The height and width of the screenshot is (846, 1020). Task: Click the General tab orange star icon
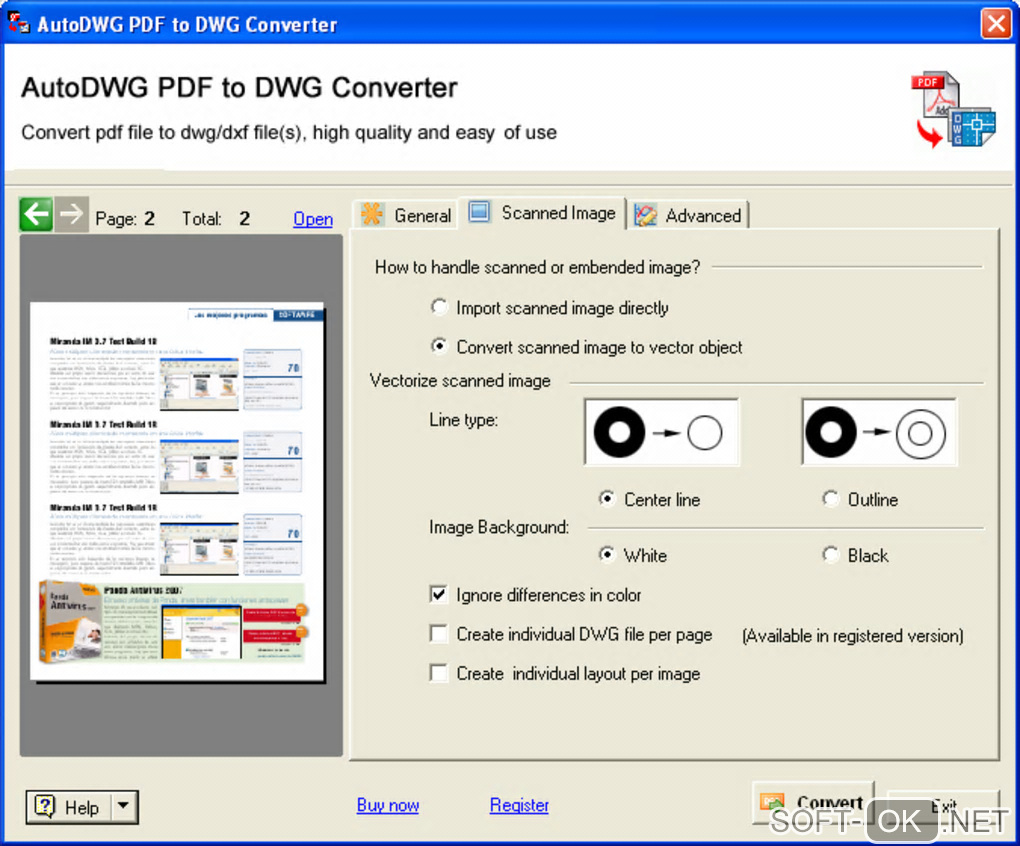(x=372, y=214)
